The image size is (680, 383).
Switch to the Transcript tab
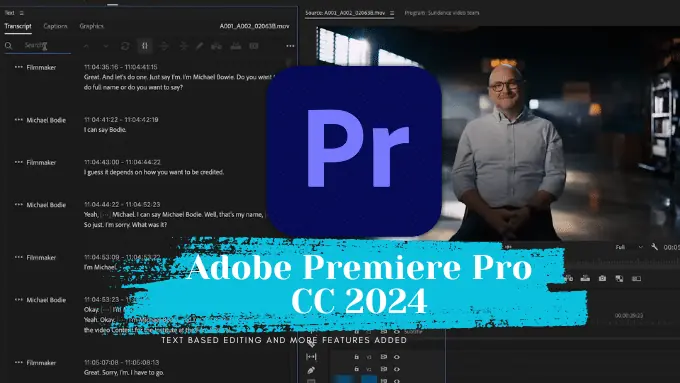pyautogui.click(x=18, y=26)
